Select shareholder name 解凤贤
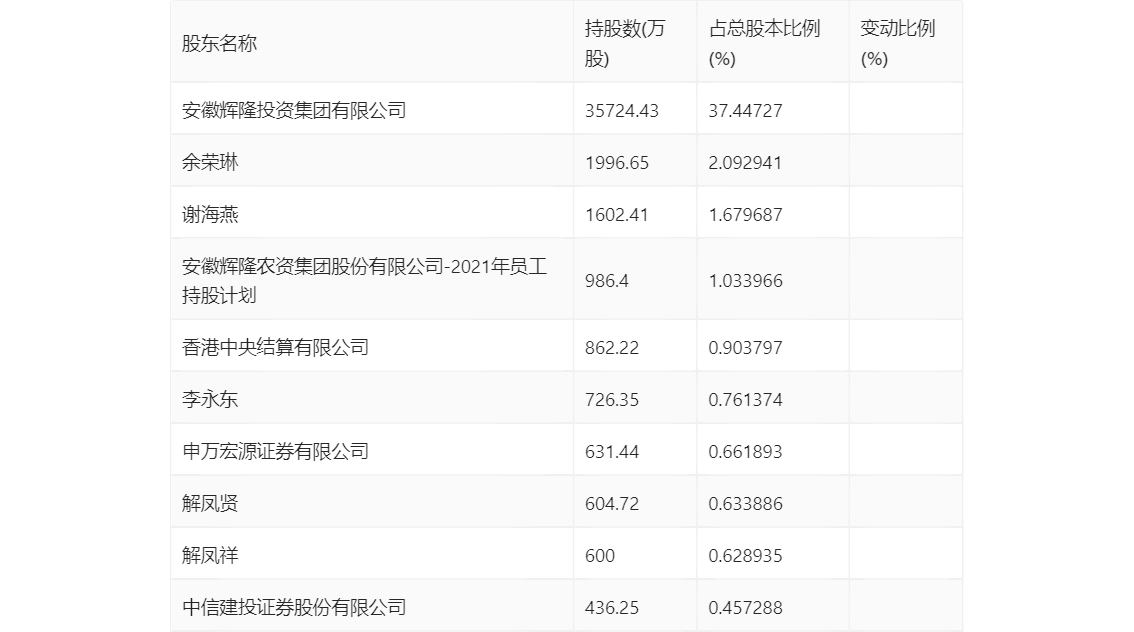This screenshot has height=632, width=1134. click(210, 504)
